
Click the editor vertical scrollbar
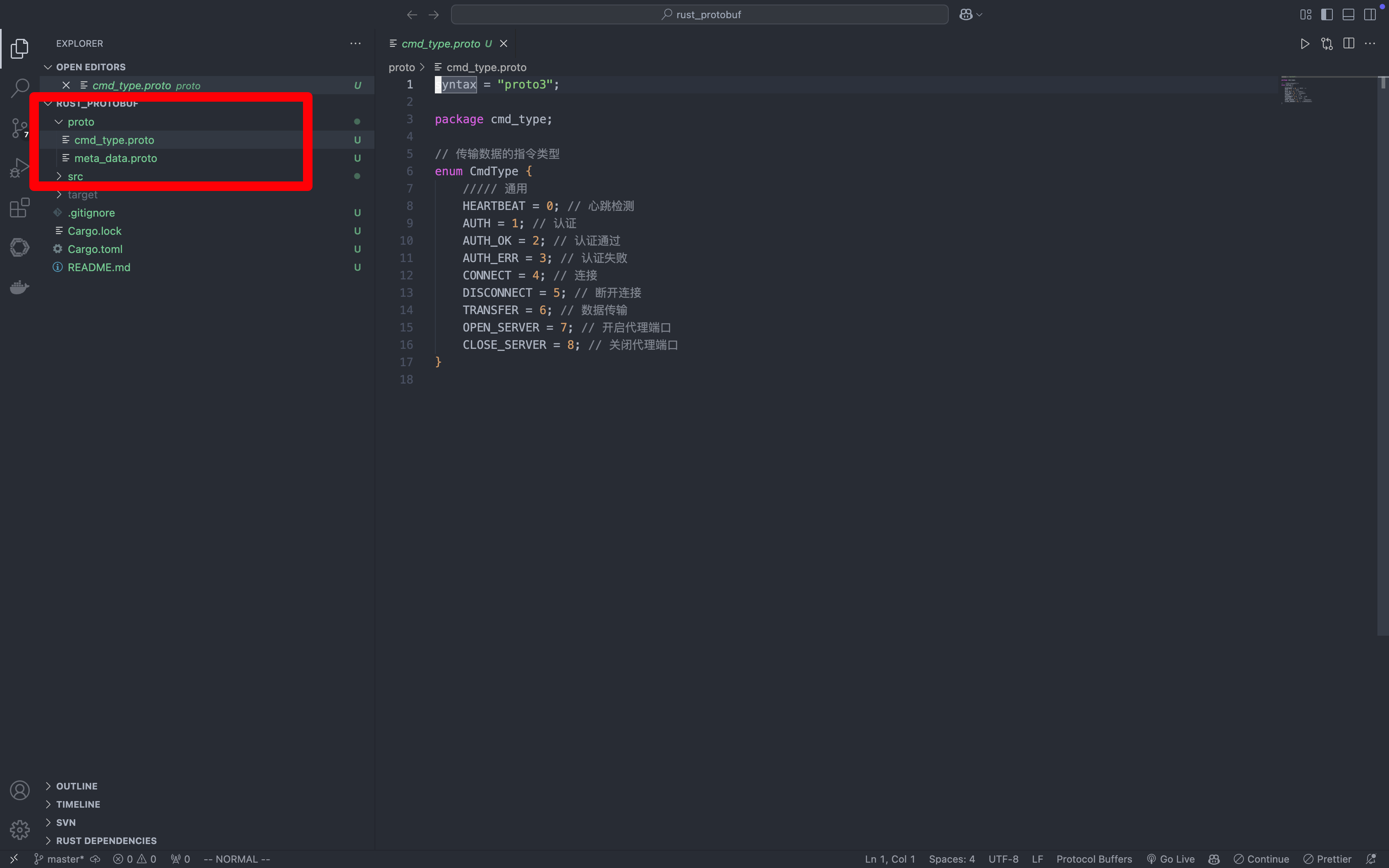point(1383,356)
